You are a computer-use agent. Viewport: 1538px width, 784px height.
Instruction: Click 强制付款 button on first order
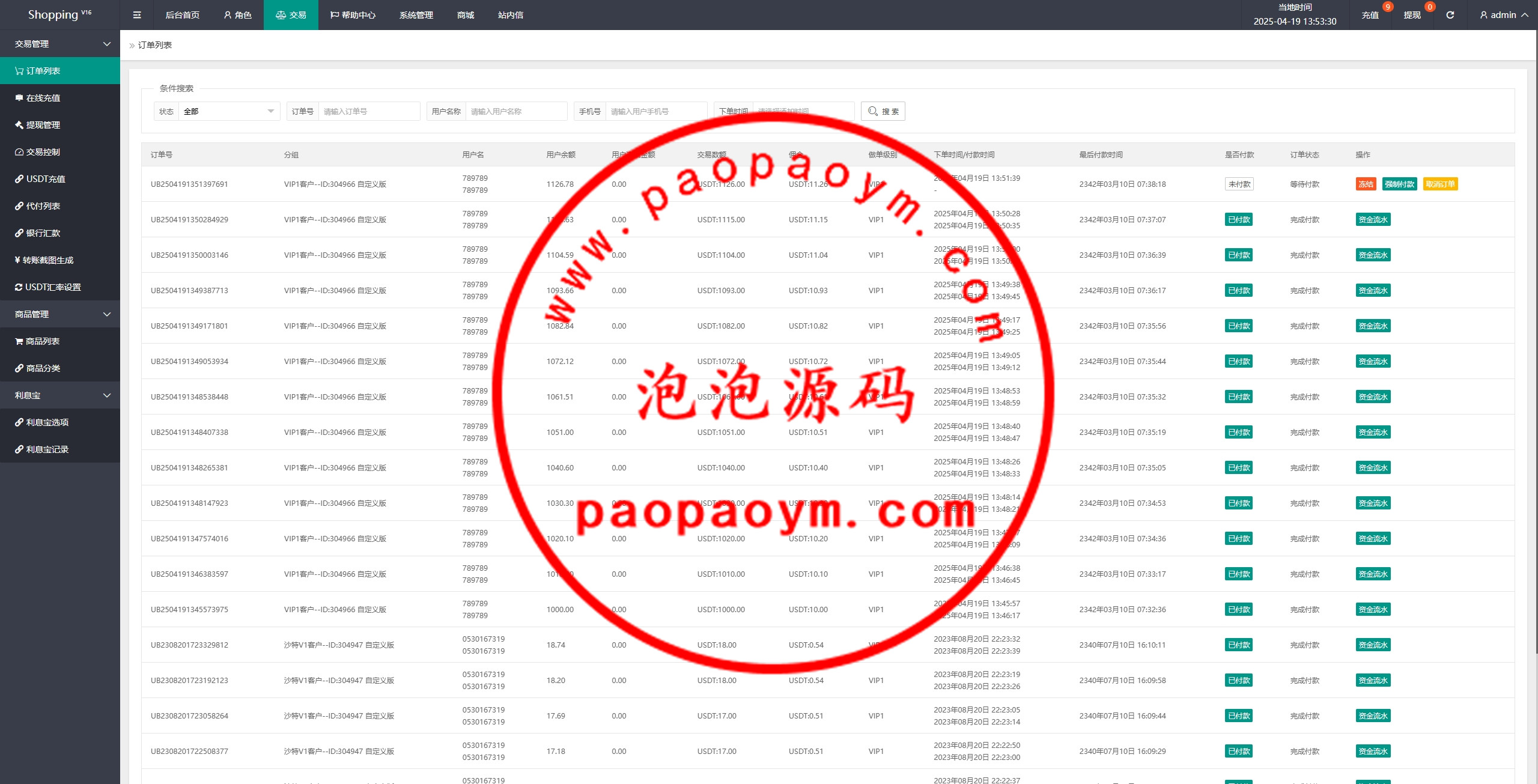point(1399,184)
